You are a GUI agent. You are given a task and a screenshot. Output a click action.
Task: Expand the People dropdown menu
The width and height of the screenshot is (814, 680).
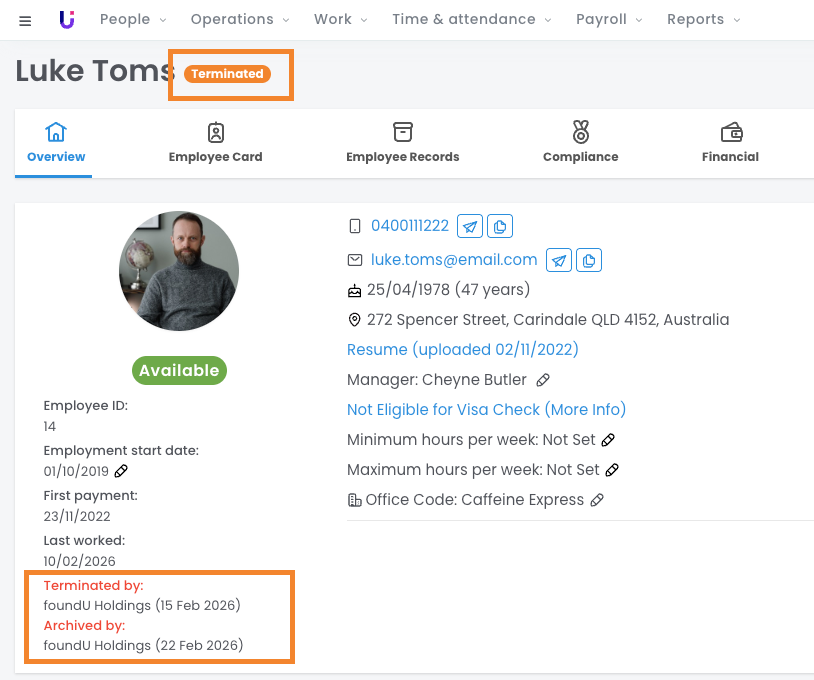[133, 19]
